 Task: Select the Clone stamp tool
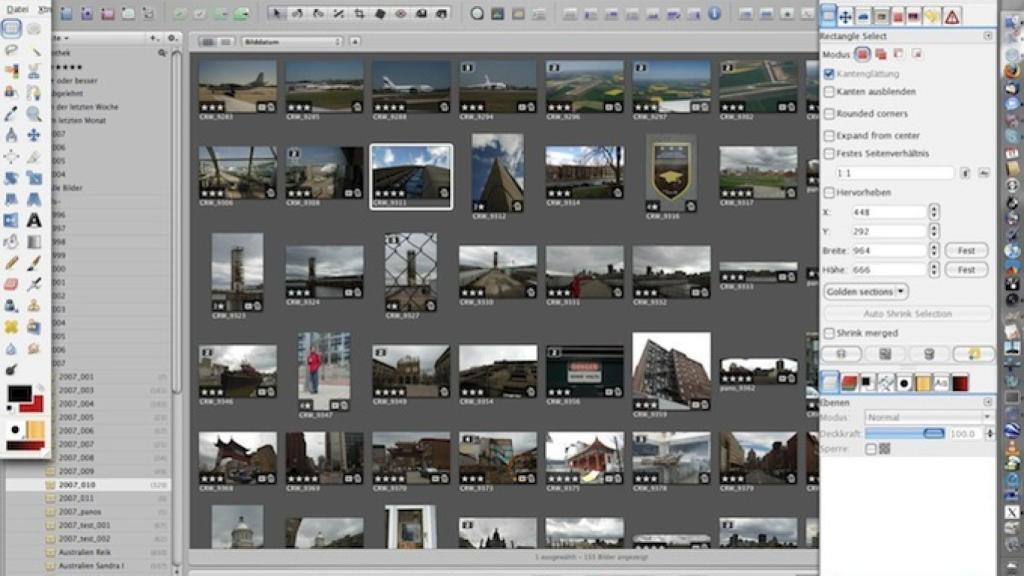32,306
